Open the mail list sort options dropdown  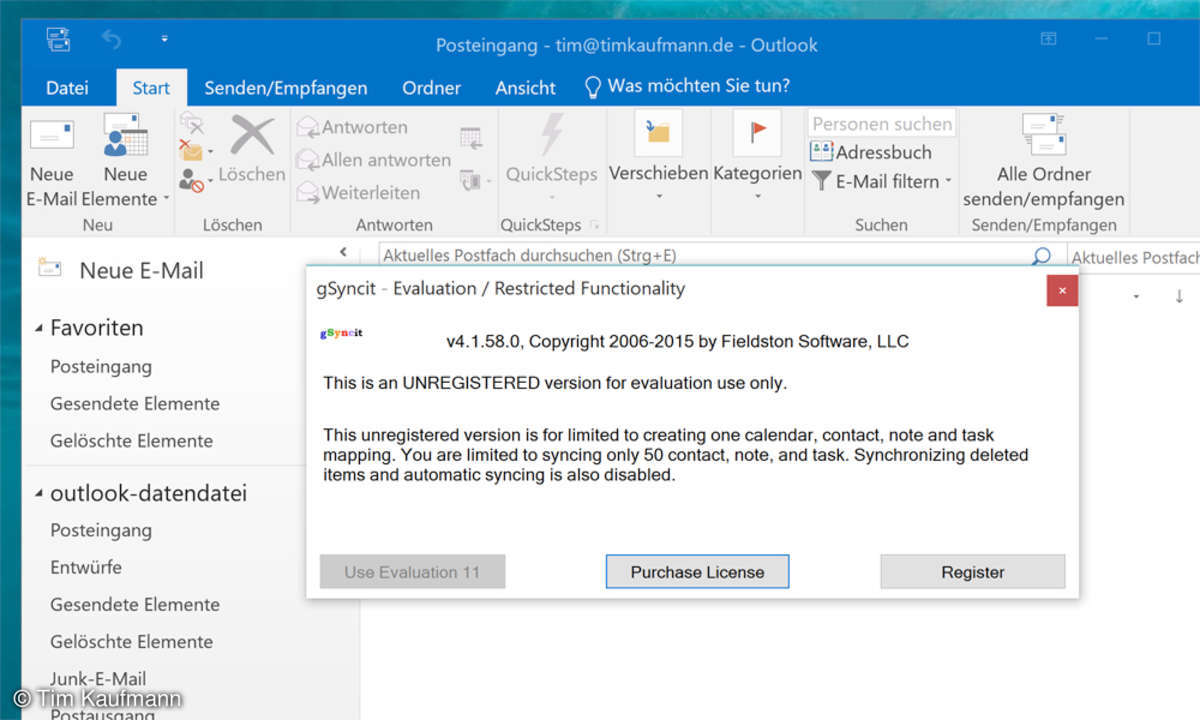tap(1136, 297)
